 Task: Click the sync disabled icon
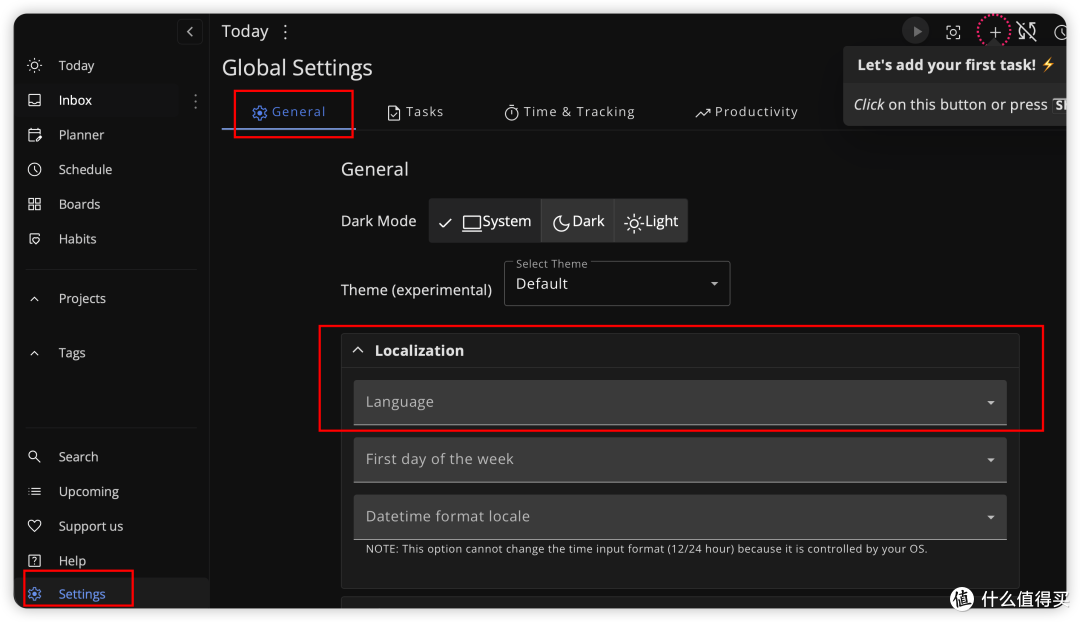(1027, 31)
